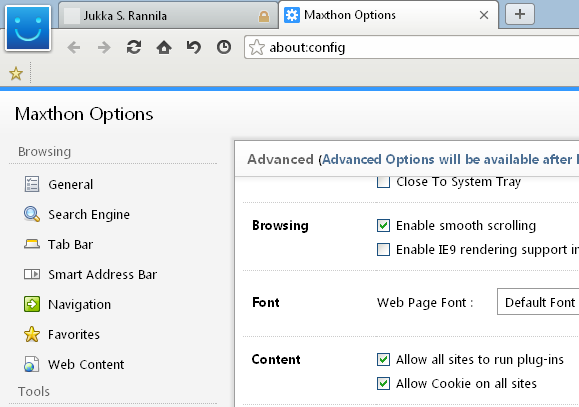Click the Maxthon smiley avatar icon
The height and width of the screenshot is (407, 579).
click(x=28, y=28)
